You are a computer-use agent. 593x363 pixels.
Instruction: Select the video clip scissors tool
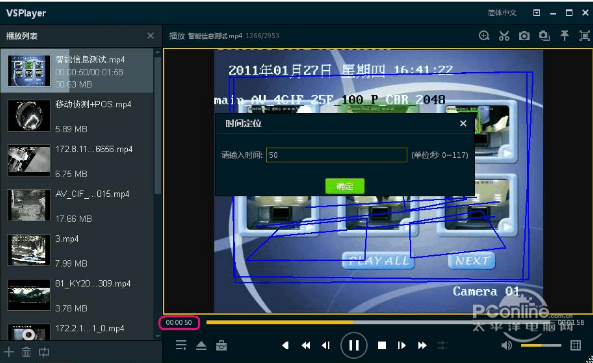pos(504,36)
